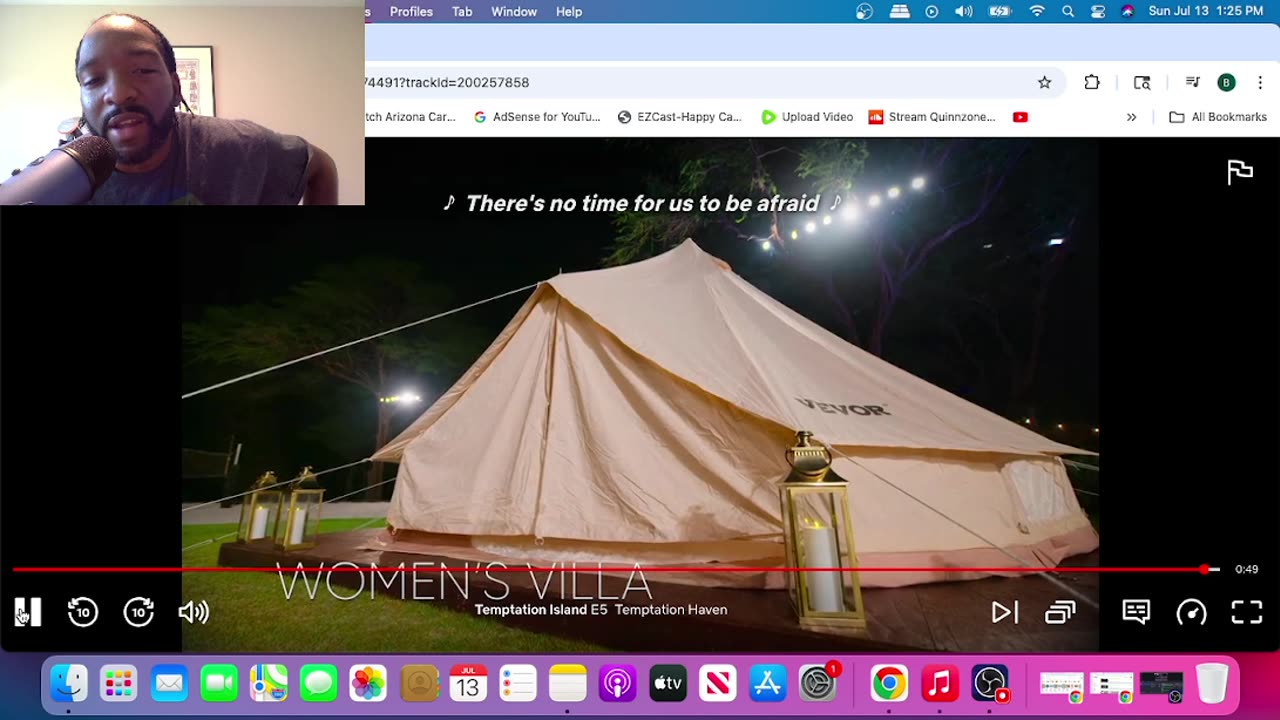Open Mail from the dock

[169, 684]
